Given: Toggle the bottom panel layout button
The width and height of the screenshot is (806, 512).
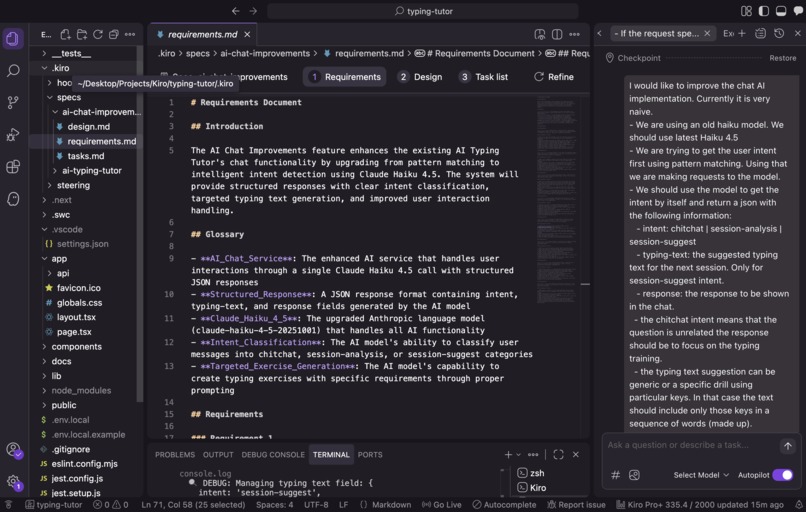Looking at the screenshot, I should point(781,11).
